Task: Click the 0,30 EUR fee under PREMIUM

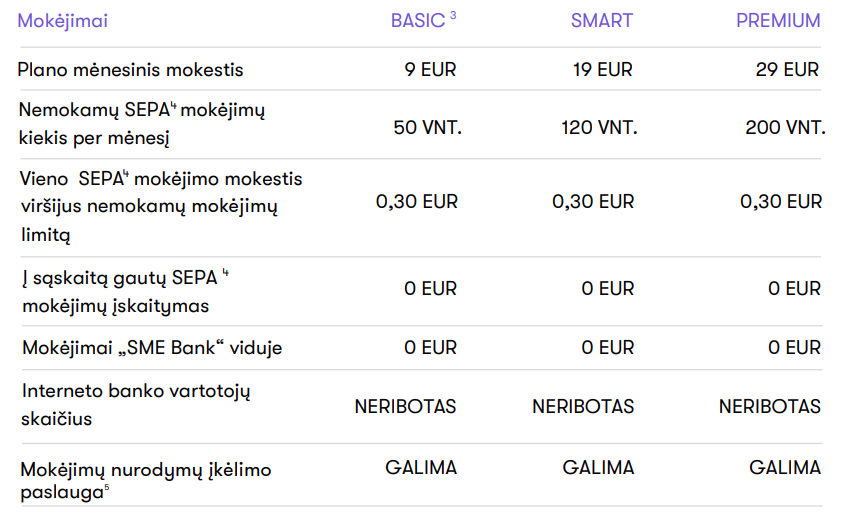Action: (781, 202)
